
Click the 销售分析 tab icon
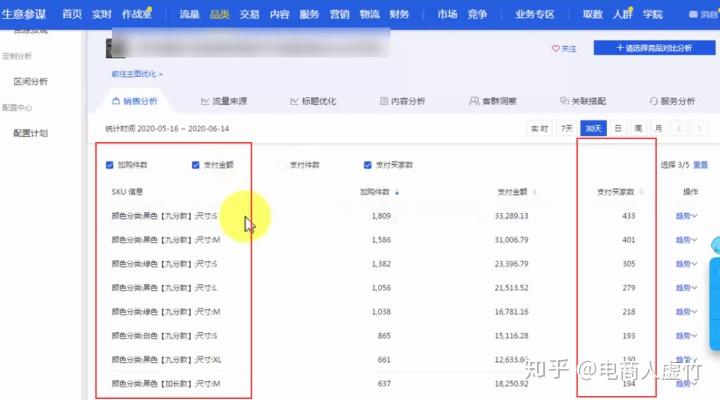(116, 101)
